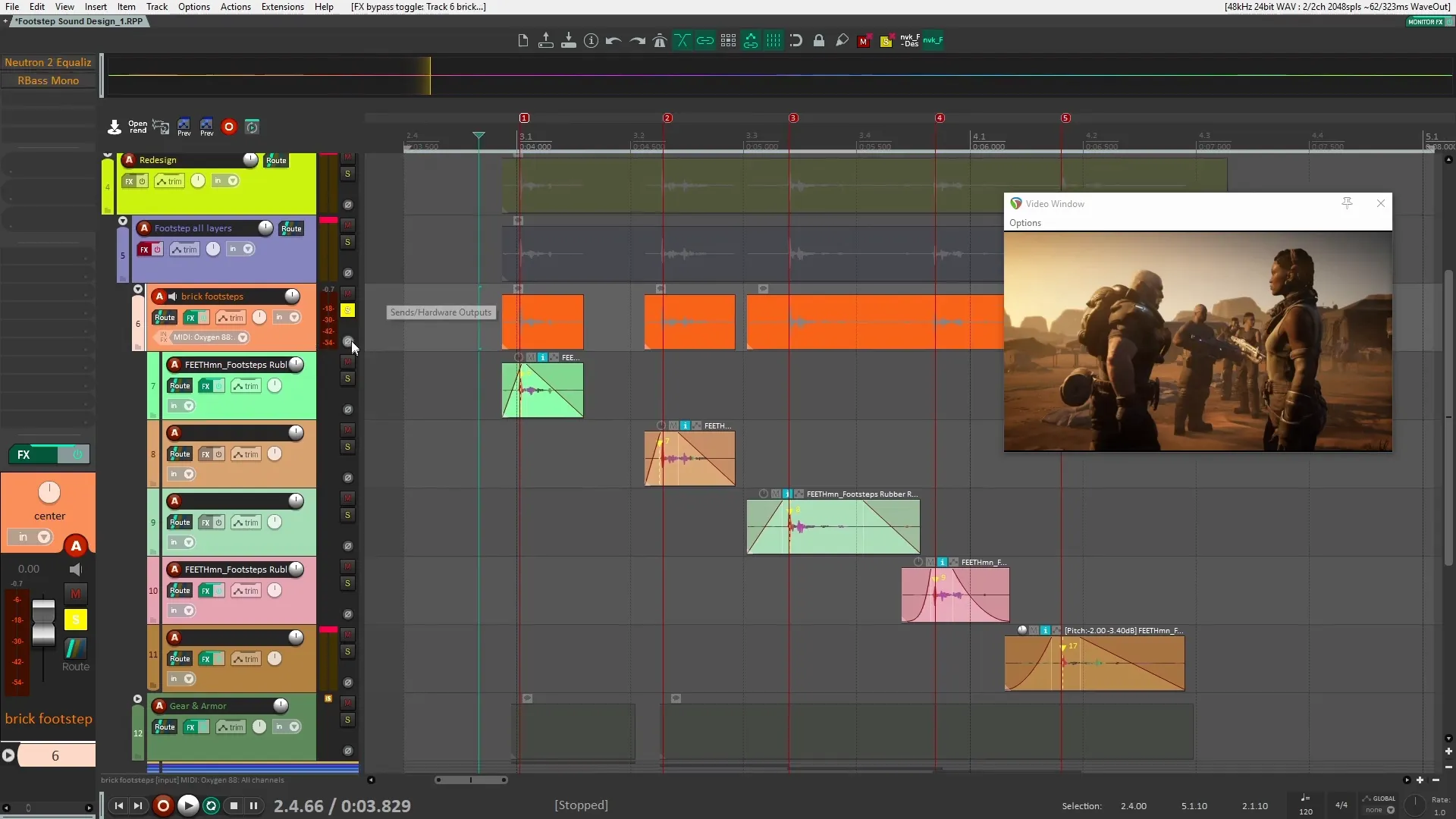Click Route button on Redesign track
This screenshot has width=1456, height=819.
pyautogui.click(x=276, y=161)
